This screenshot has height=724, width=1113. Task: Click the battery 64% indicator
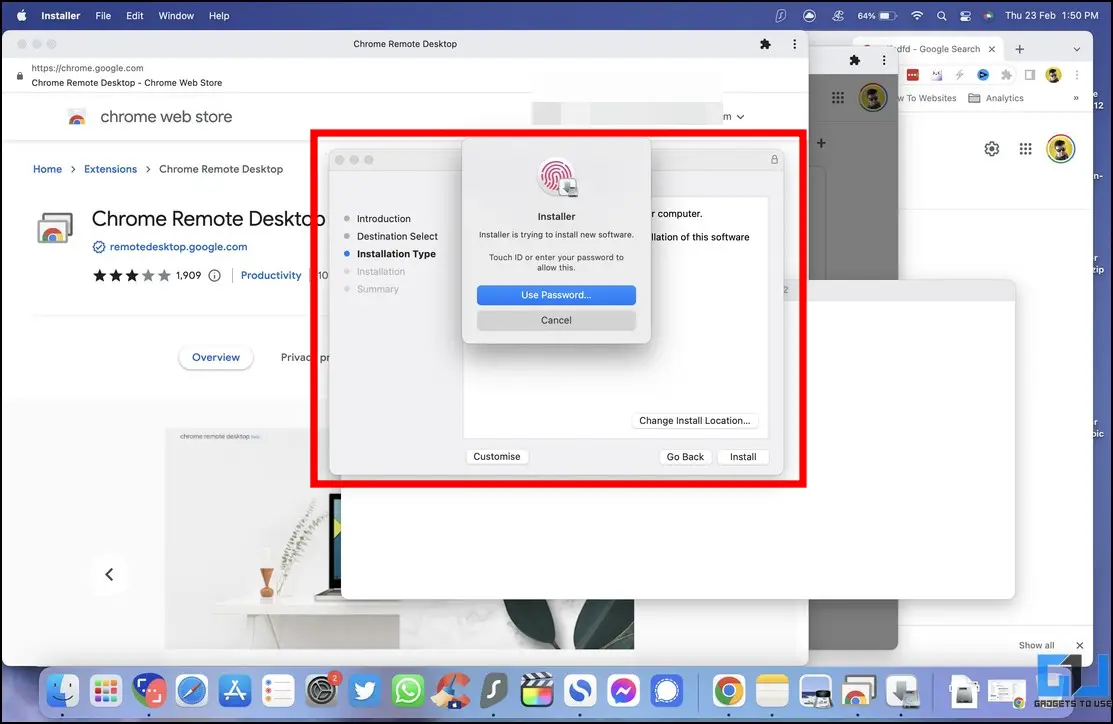tap(876, 16)
